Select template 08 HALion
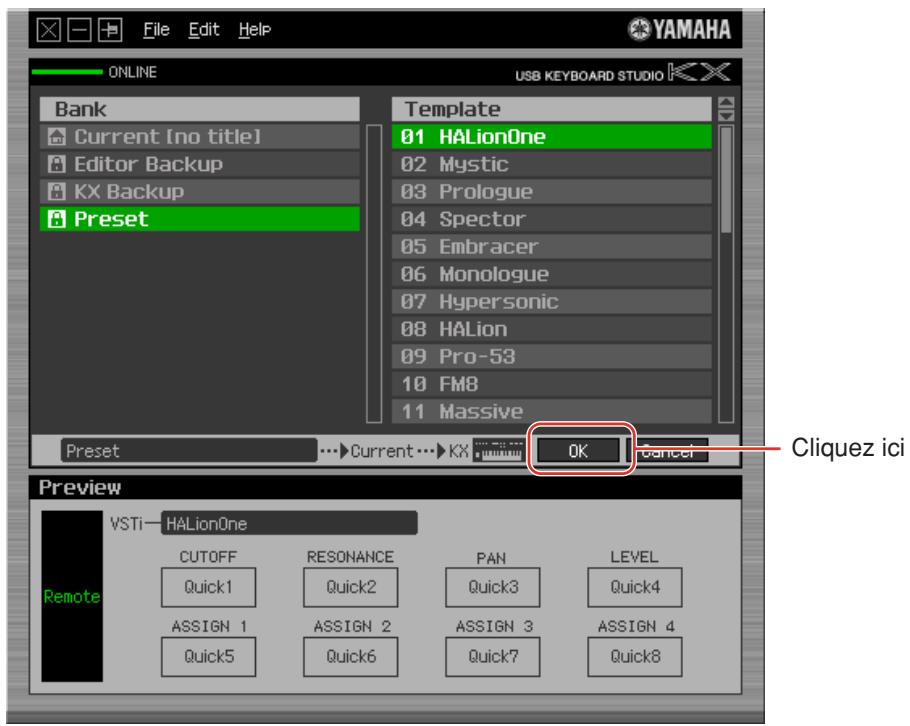The height and width of the screenshot is (726, 910). (552, 328)
